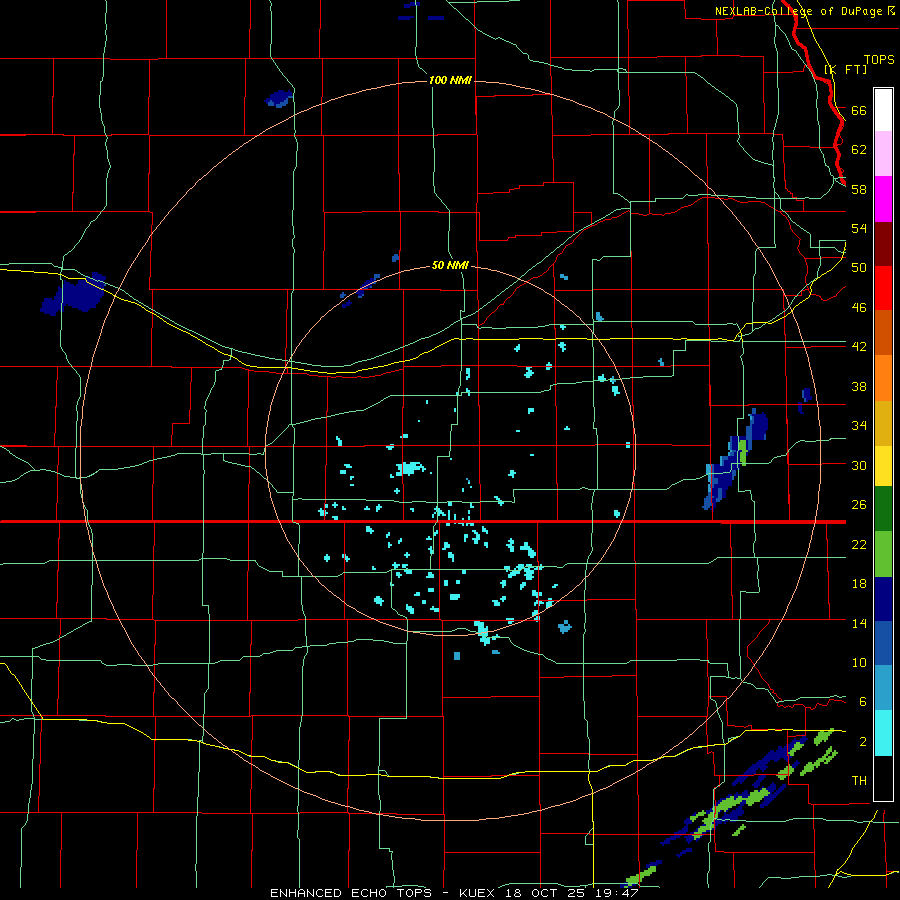Click the white swatch in the tops legend
Viewport: 900px width, 900px height.
(883, 110)
